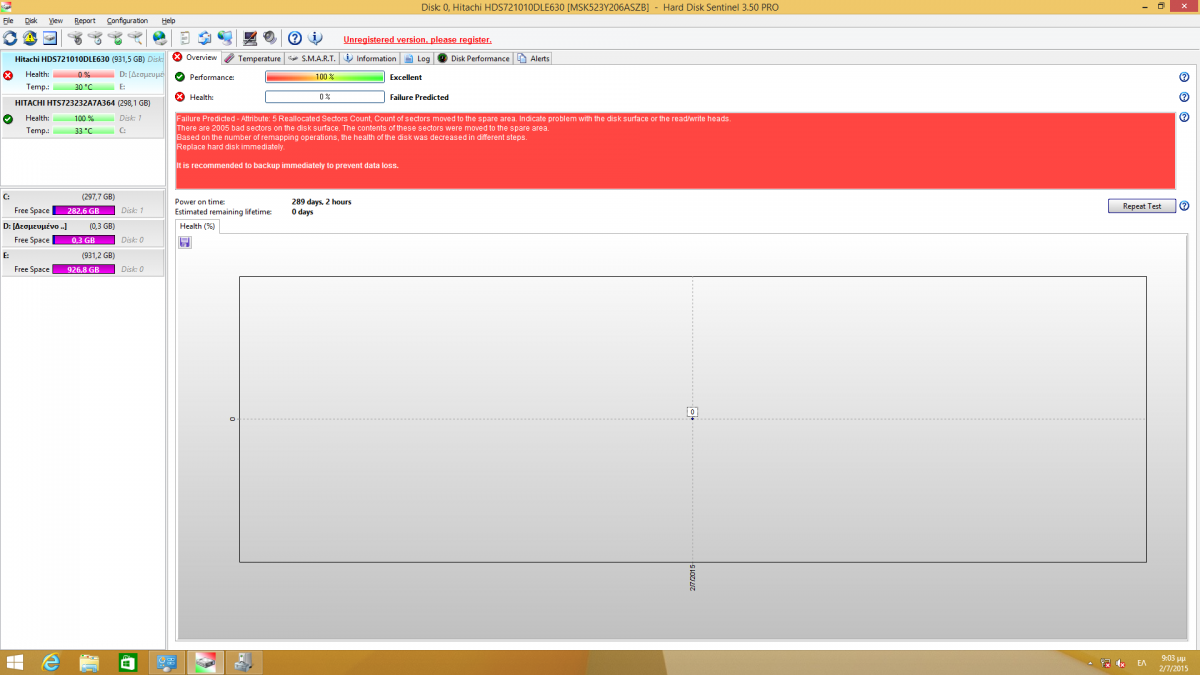Open the Disk menu
1200x675 pixels.
(x=31, y=20)
